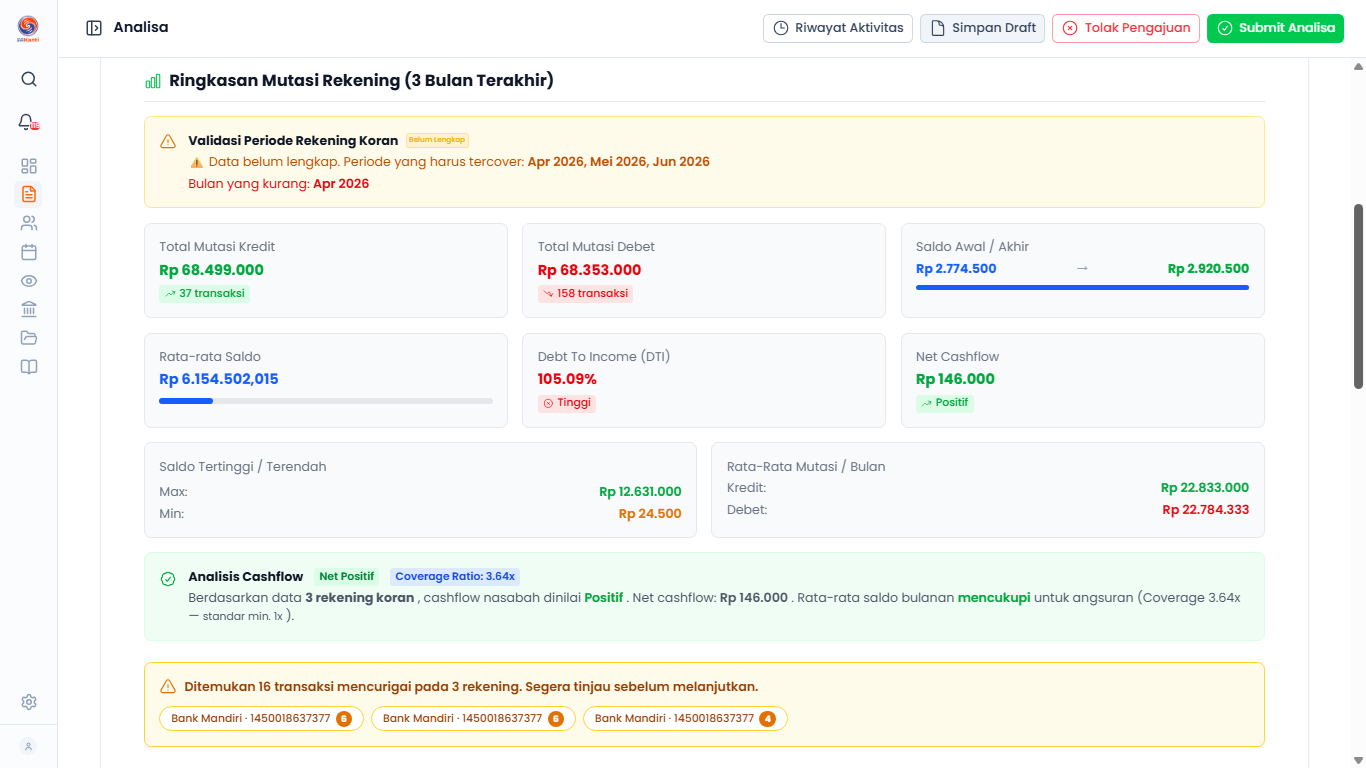Click the 158 transaksi badge
The image size is (1366, 768).
point(585,294)
